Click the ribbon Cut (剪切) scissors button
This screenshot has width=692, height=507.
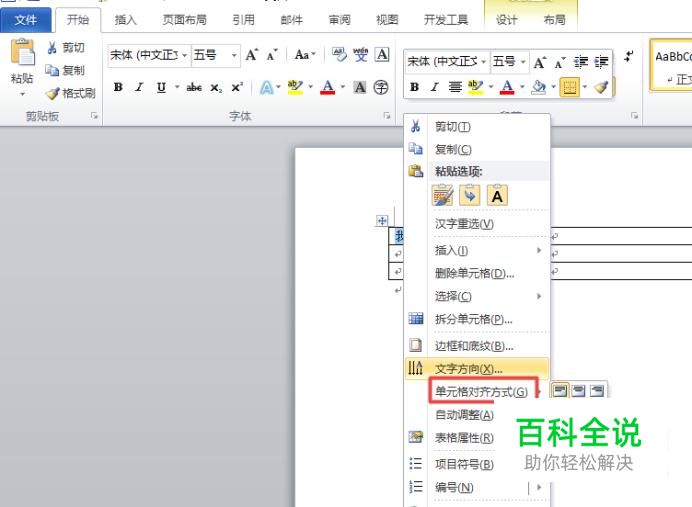point(66,48)
